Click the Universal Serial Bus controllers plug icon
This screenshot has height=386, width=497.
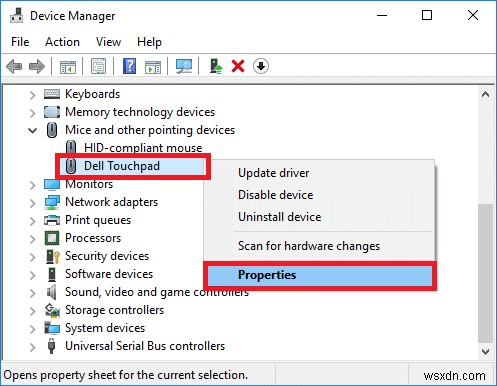tap(51, 346)
